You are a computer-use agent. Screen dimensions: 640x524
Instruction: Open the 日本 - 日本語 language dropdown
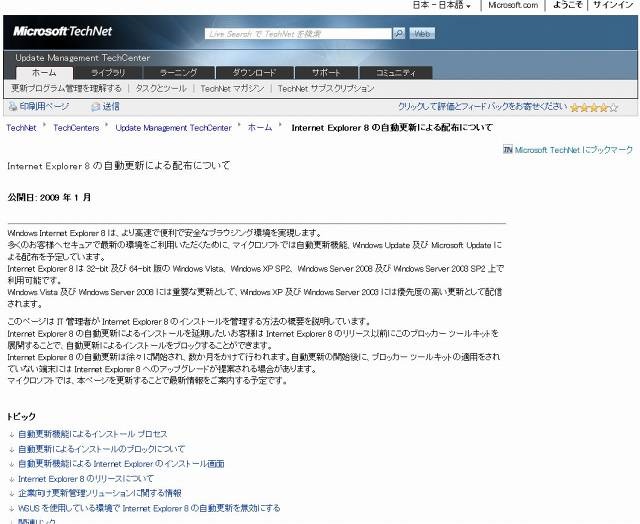[442, 5]
